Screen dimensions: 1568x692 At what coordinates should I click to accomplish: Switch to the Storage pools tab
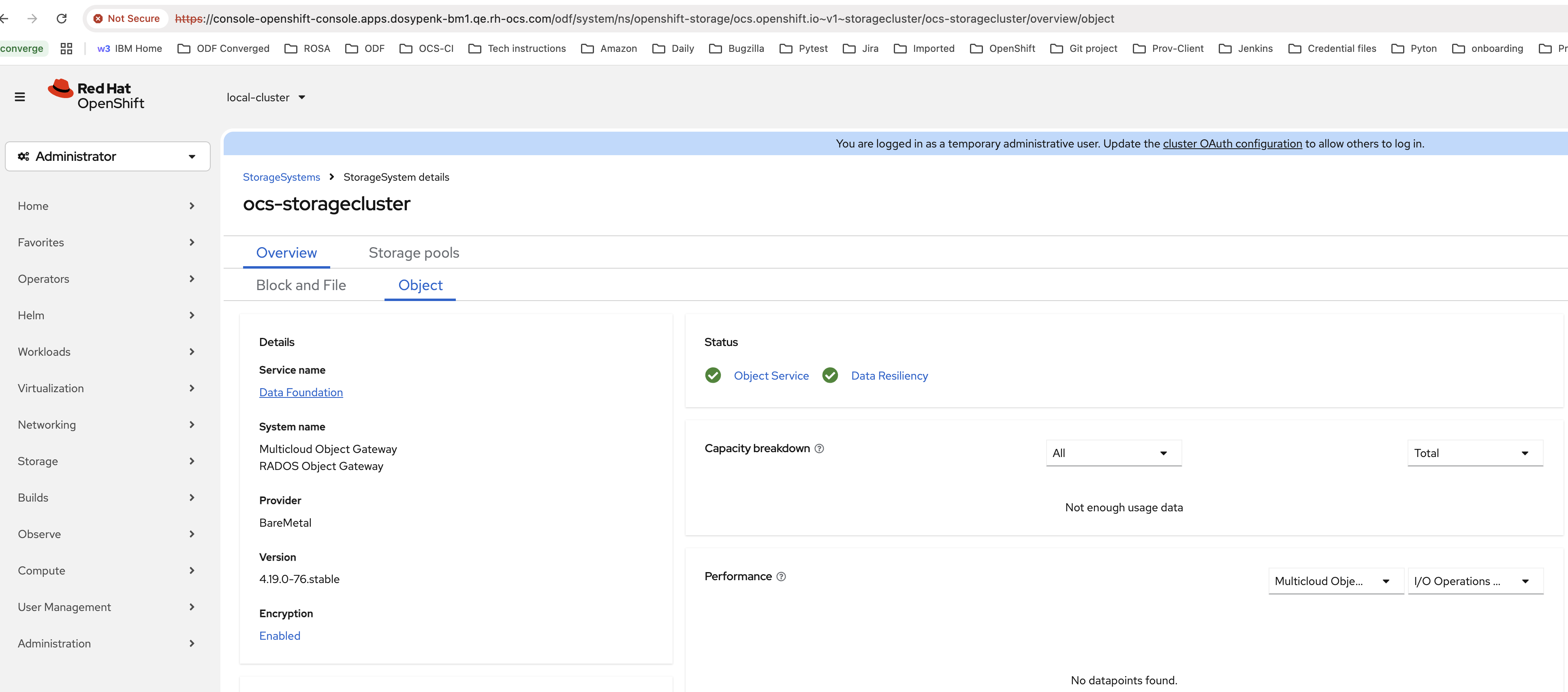pos(414,252)
